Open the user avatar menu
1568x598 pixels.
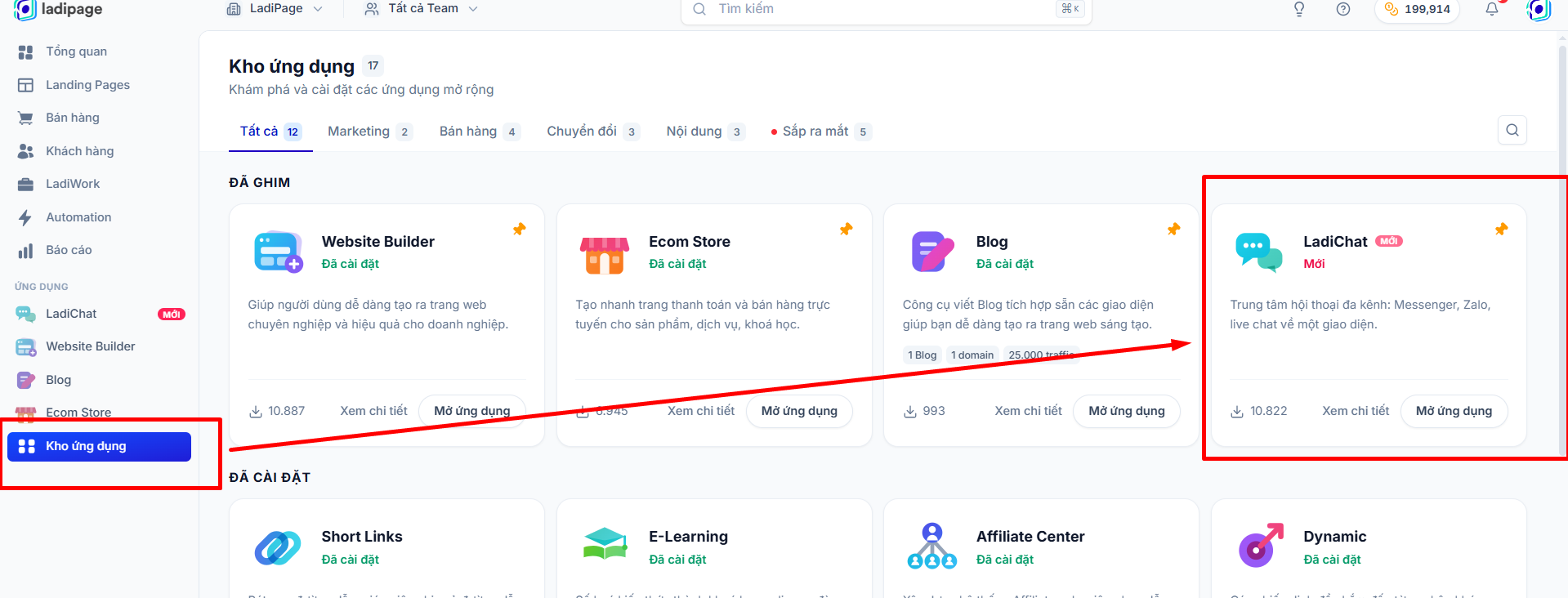pyautogui.click(x=1539, y=9)
